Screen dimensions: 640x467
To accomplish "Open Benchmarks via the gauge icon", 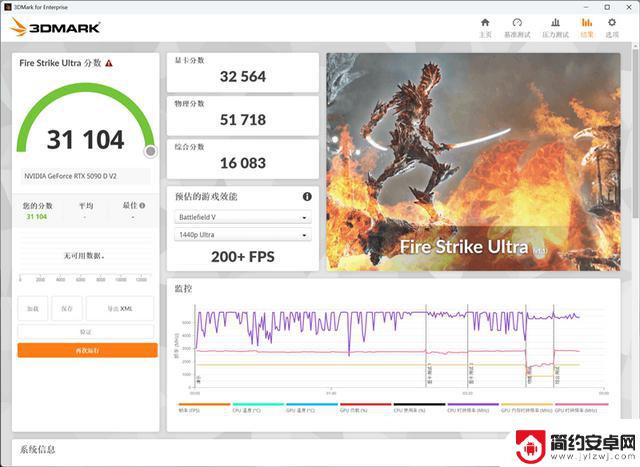I will [x=517, y=27].
